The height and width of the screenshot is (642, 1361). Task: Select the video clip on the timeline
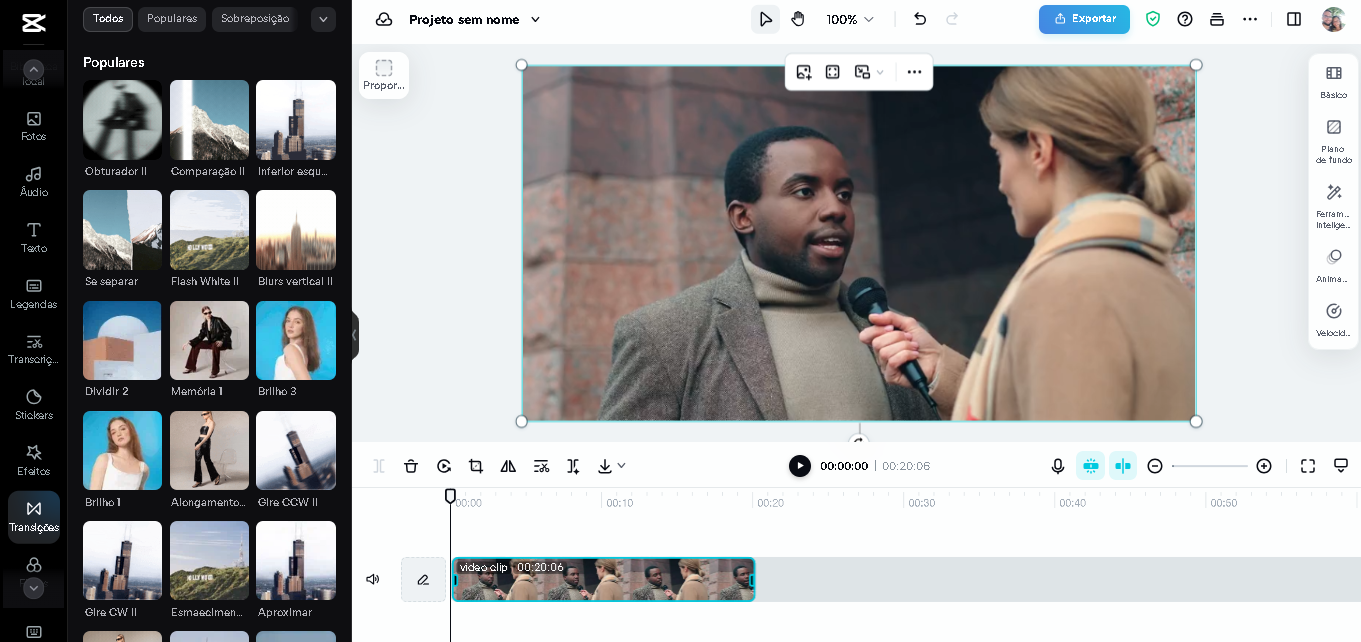tap(604, 579)
